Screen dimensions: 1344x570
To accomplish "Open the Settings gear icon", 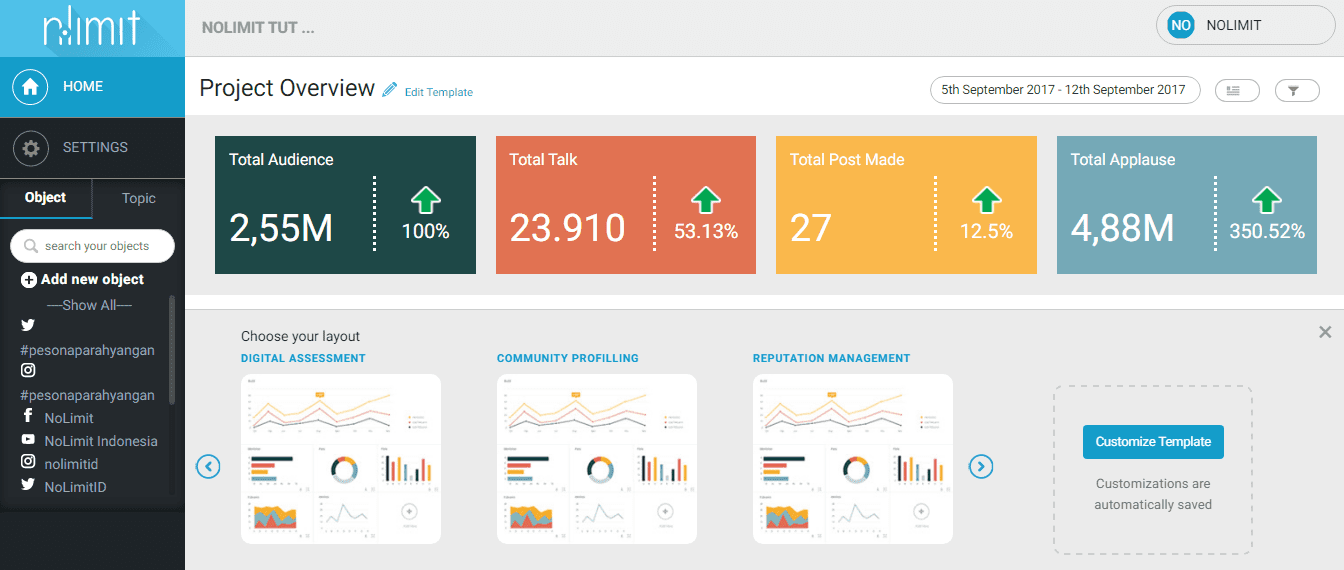I will 31,148.
